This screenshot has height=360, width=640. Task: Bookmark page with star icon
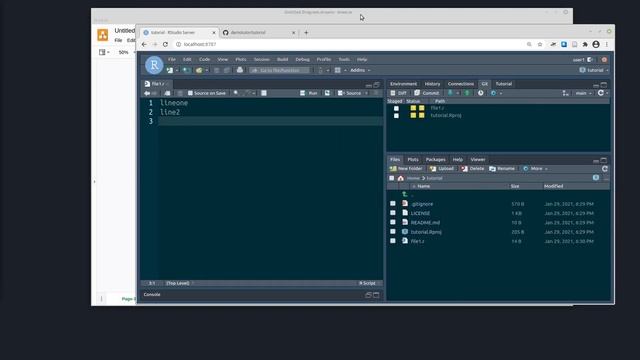540,44
